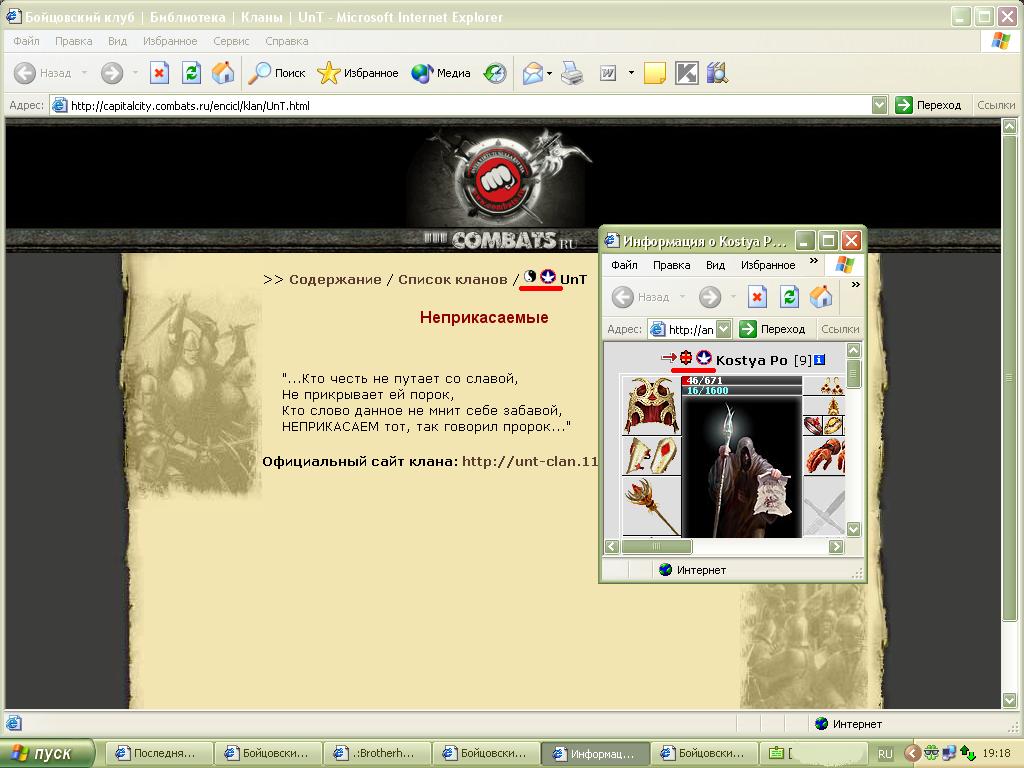Screen dimensions: 1024x768
Task: Open the Справка menu
Action: (287, 41)
